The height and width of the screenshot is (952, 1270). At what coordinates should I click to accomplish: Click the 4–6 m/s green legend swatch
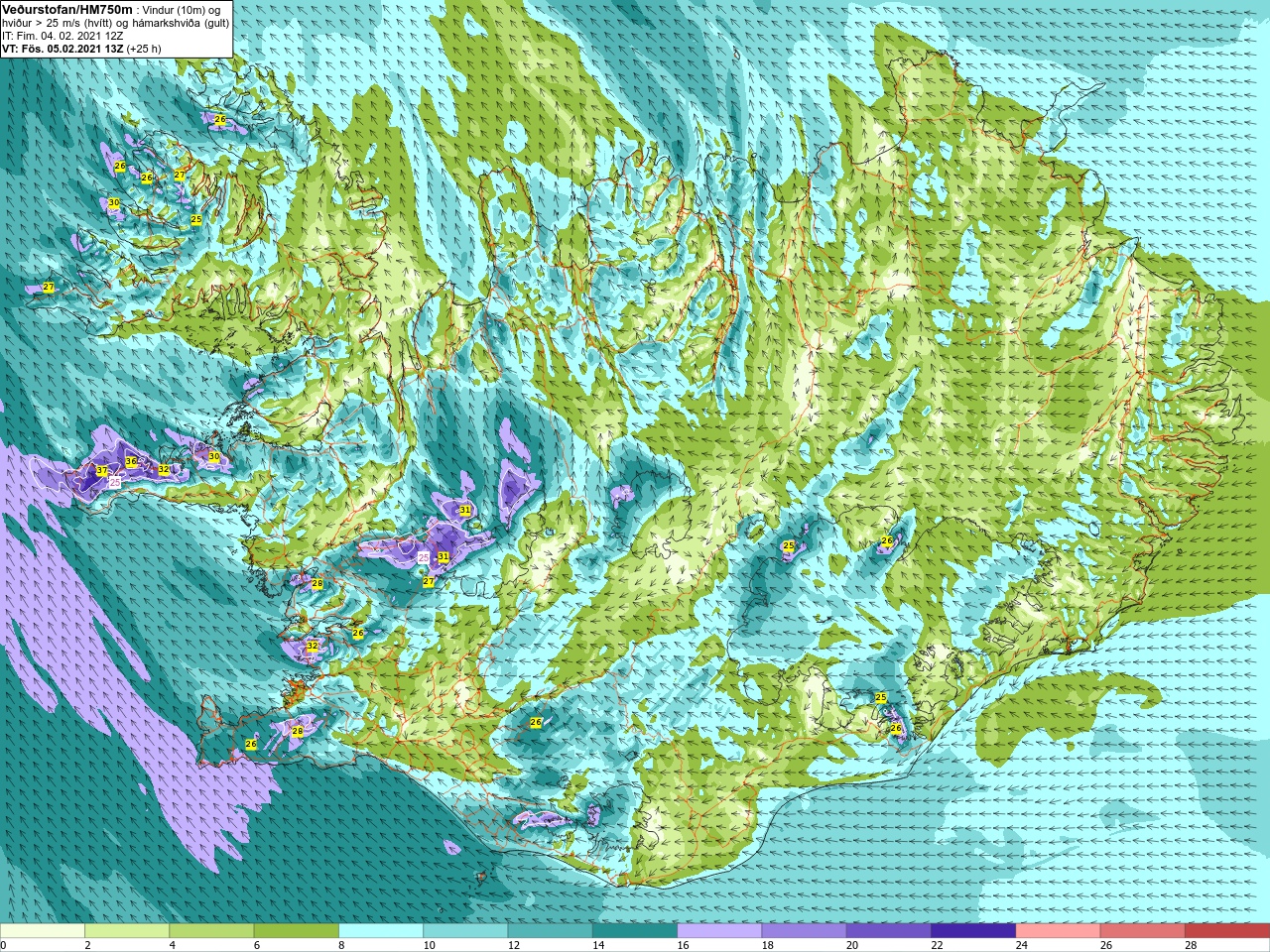point(211,930)
